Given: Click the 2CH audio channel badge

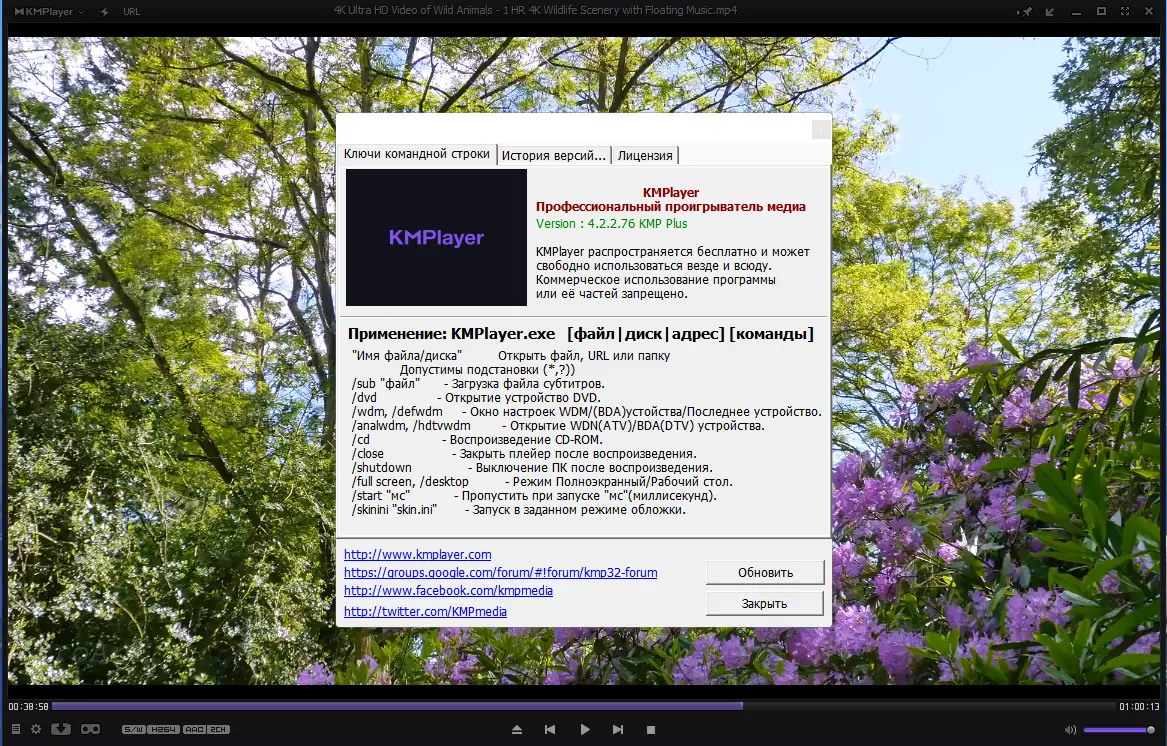Looking at the screenshot, I should [218, 729].
